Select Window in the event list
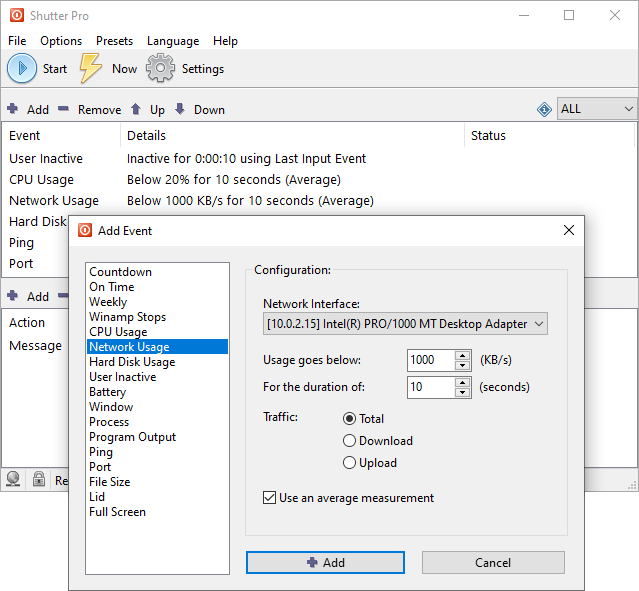 157,407
